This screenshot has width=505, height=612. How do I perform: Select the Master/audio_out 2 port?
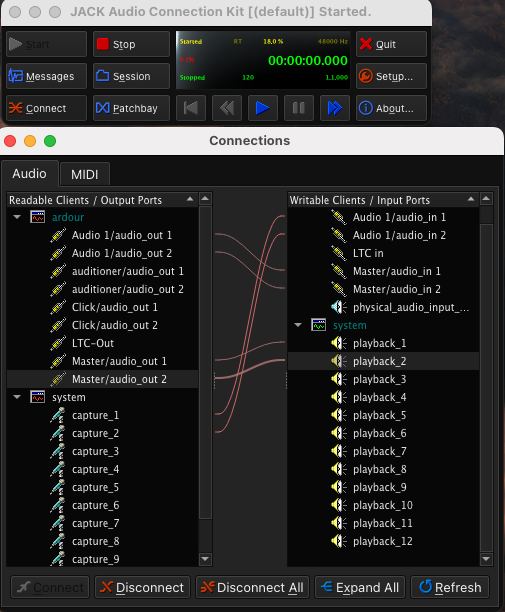click(x=103, y=379)
